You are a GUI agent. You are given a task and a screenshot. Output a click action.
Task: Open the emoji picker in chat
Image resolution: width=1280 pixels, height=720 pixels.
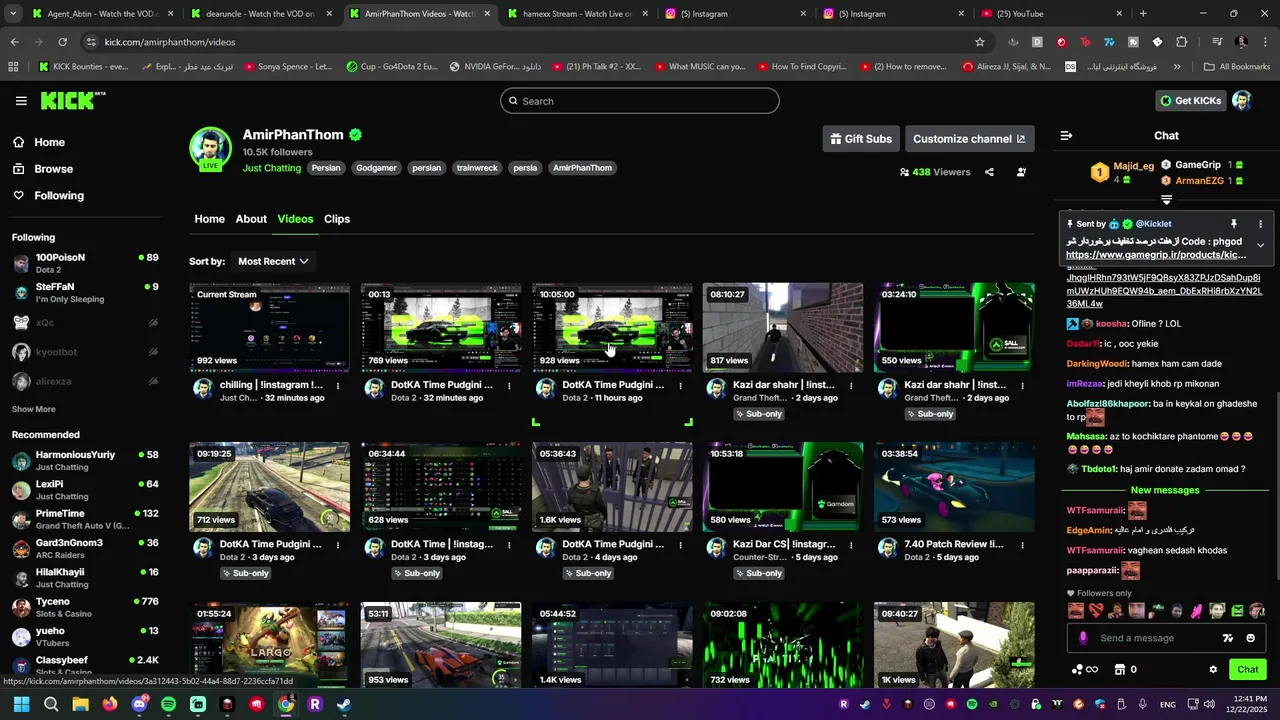tap(1250, 638)
